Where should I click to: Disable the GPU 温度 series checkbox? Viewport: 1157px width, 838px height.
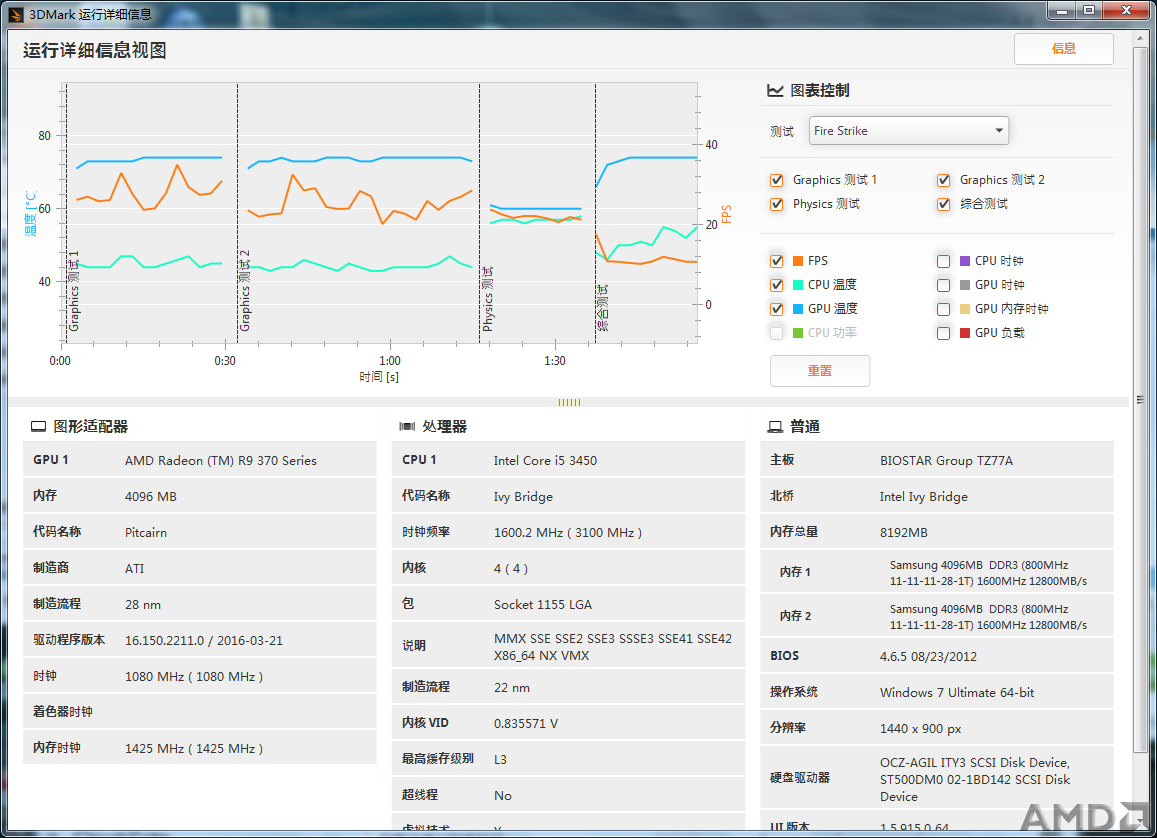(776, 309)
